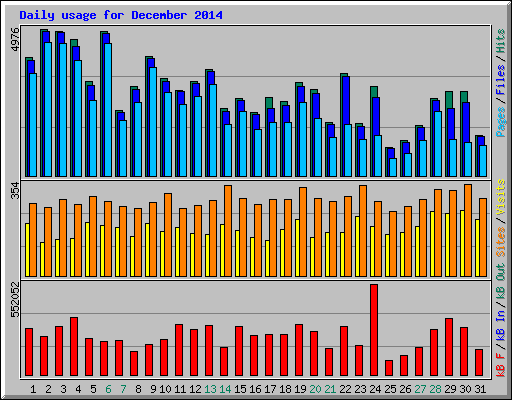Click the yellow sites bar for day 19
Viewport: 512px width, 400px height.
click(297, 248)
